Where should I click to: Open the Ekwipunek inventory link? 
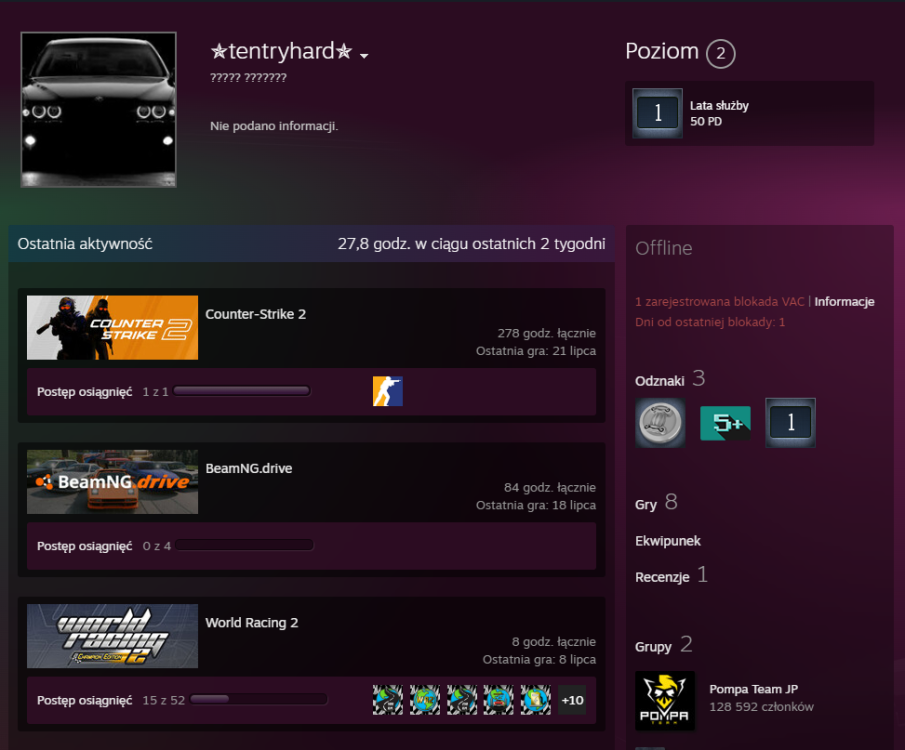[668, 541]
